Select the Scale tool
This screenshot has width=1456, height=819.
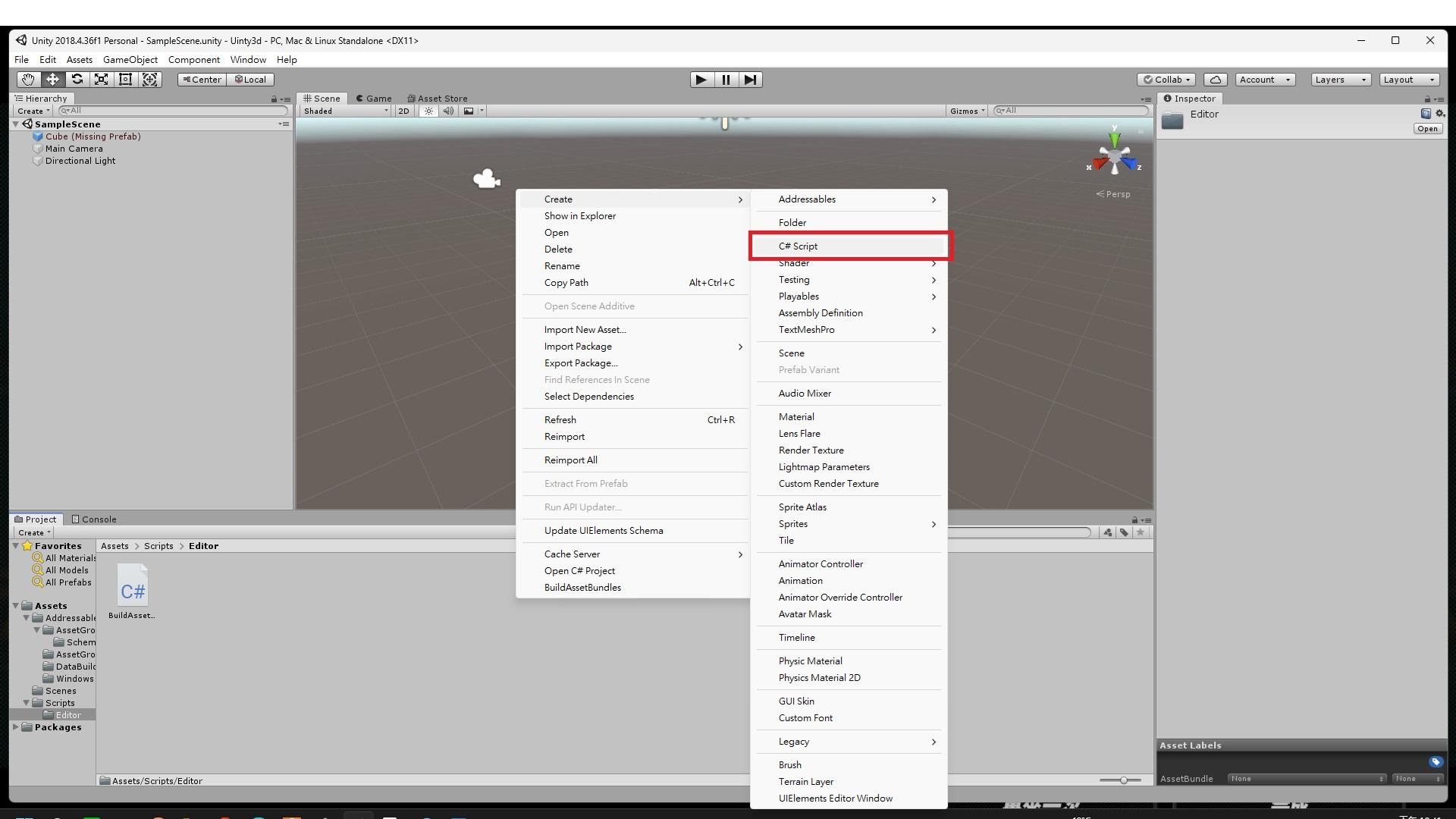(x=101, y=79)
